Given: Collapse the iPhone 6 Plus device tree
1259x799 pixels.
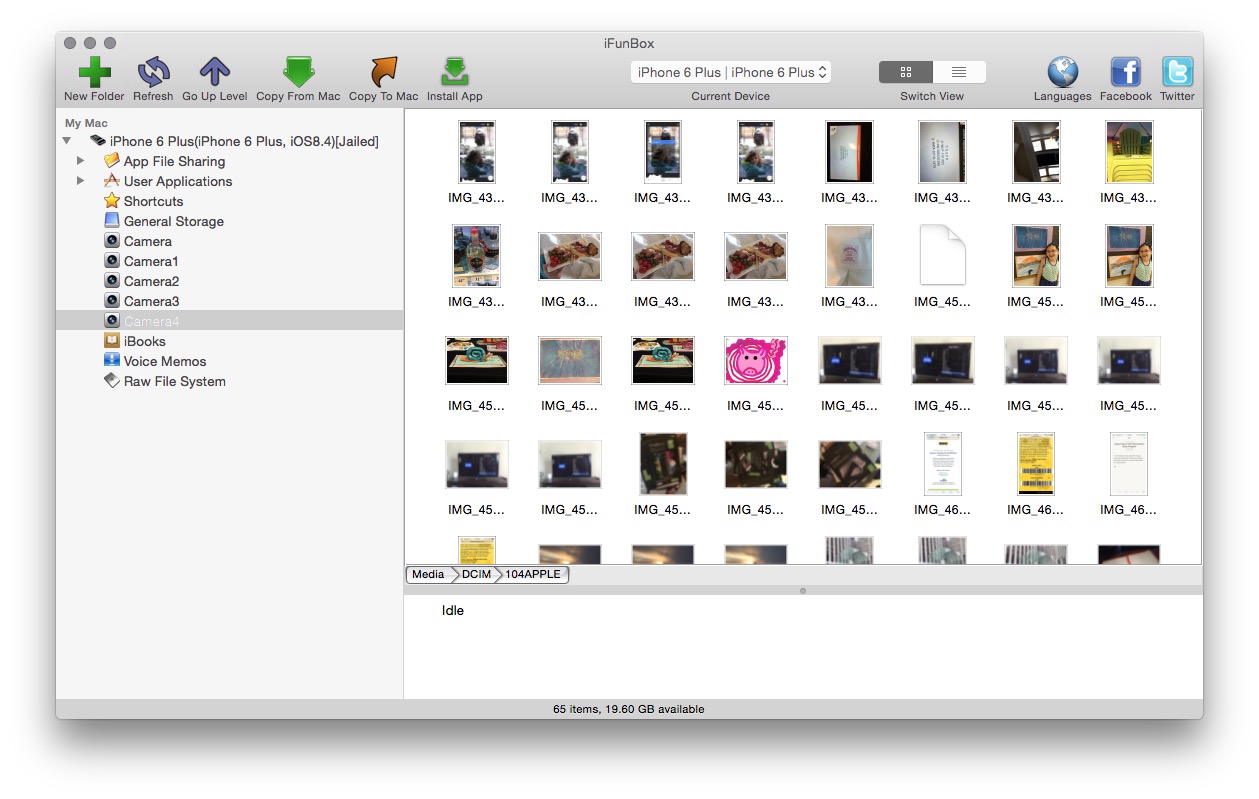Looking at the screenshot, I should [x=67, y=141].
